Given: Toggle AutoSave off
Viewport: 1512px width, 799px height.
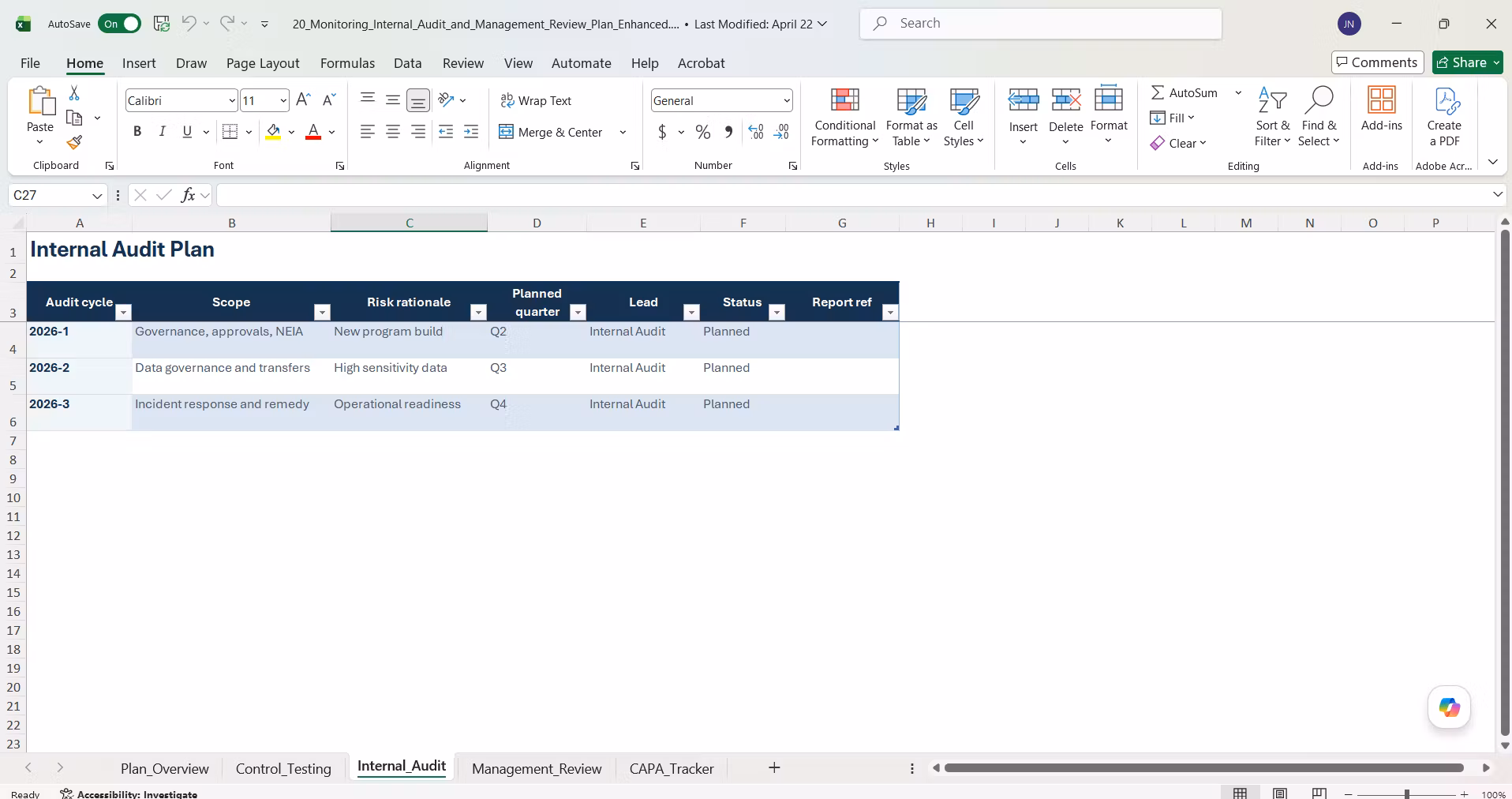Looking at the screenshot, I should coord(119,24).
